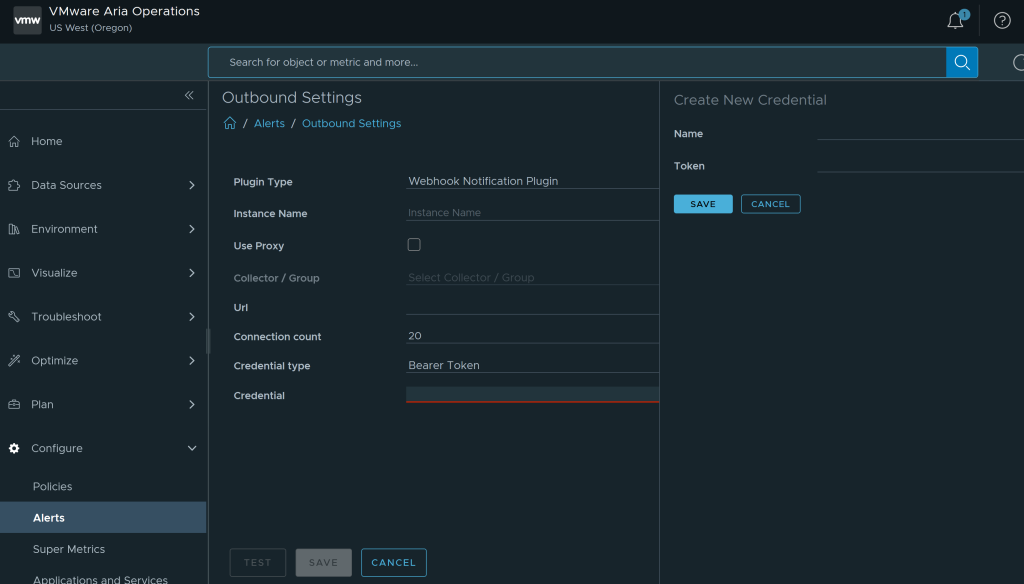Save the new credential
1024x584 pixels.
pyautogui.click(x=703, y=204)
